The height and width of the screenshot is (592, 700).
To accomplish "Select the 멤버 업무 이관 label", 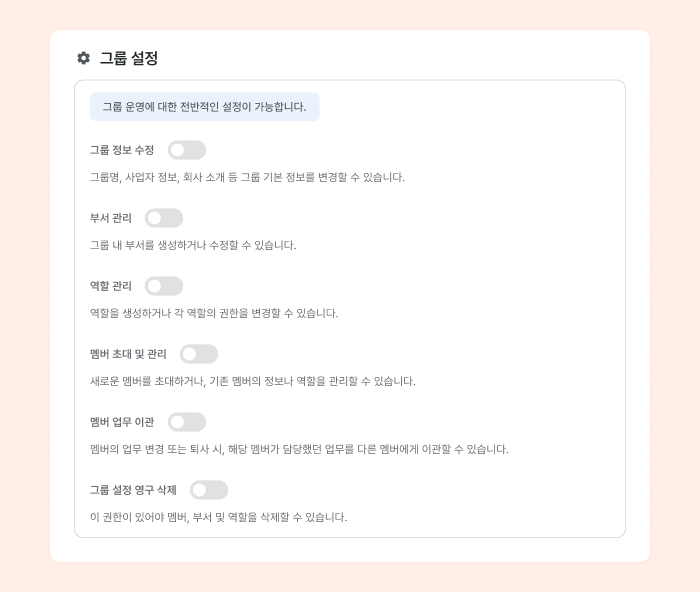I will (122, 422).
